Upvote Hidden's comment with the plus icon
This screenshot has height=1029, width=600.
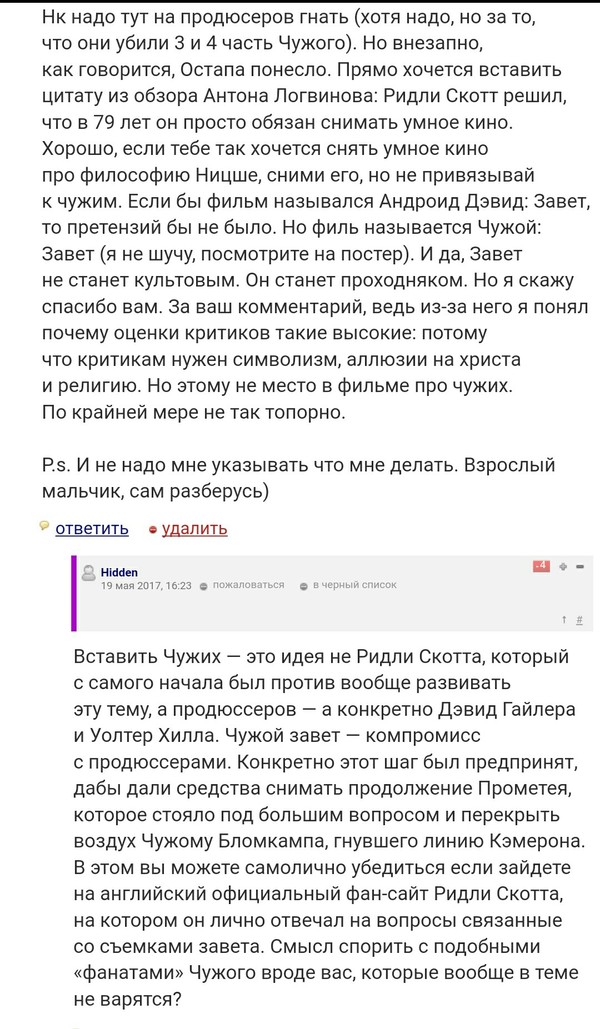pyautogui.click(x=563, y=567)
